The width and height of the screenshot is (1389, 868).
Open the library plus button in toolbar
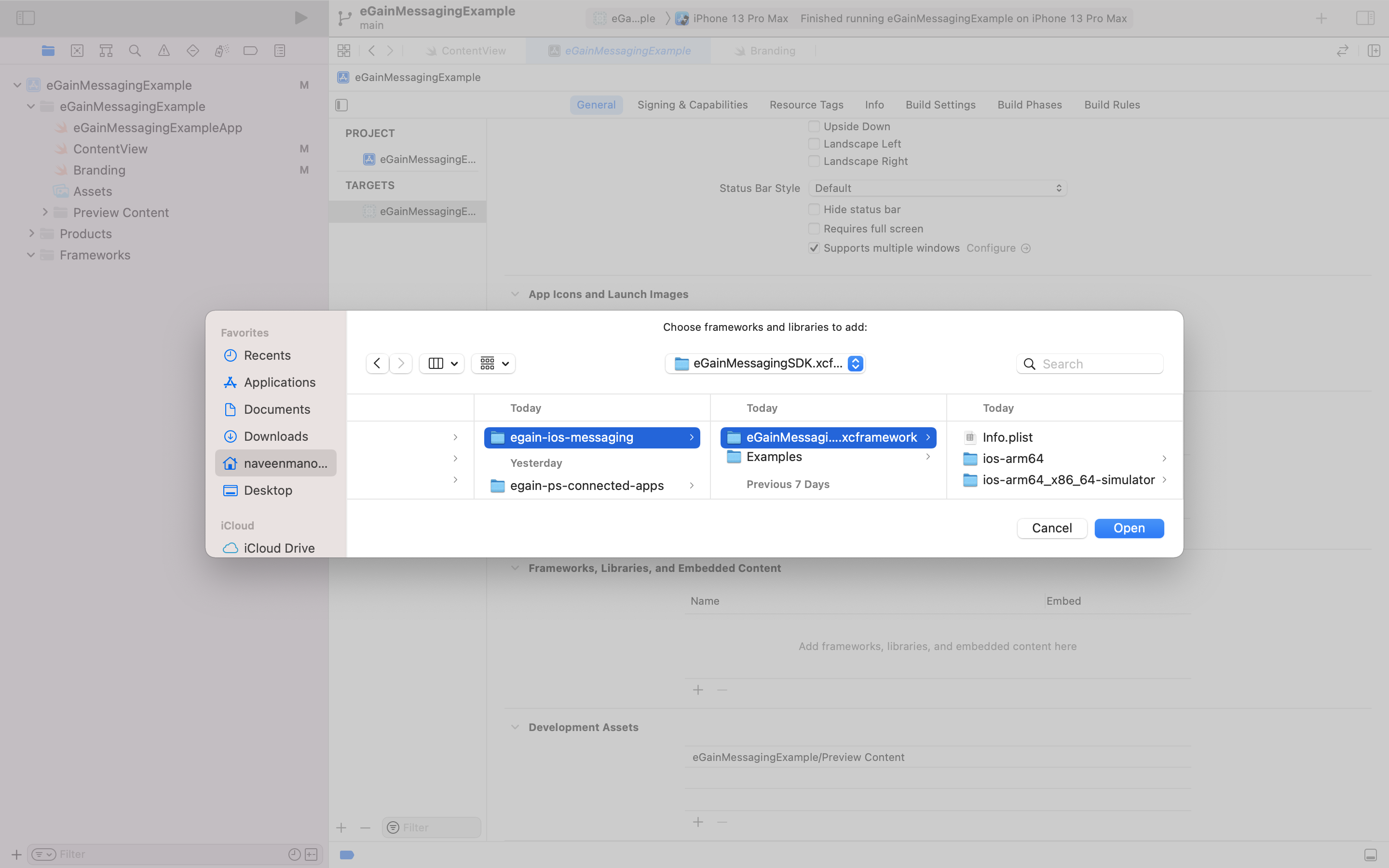[1321, 18]
